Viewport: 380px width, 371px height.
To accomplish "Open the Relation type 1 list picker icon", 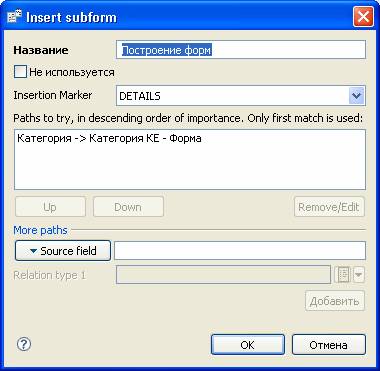I will 342,275.
